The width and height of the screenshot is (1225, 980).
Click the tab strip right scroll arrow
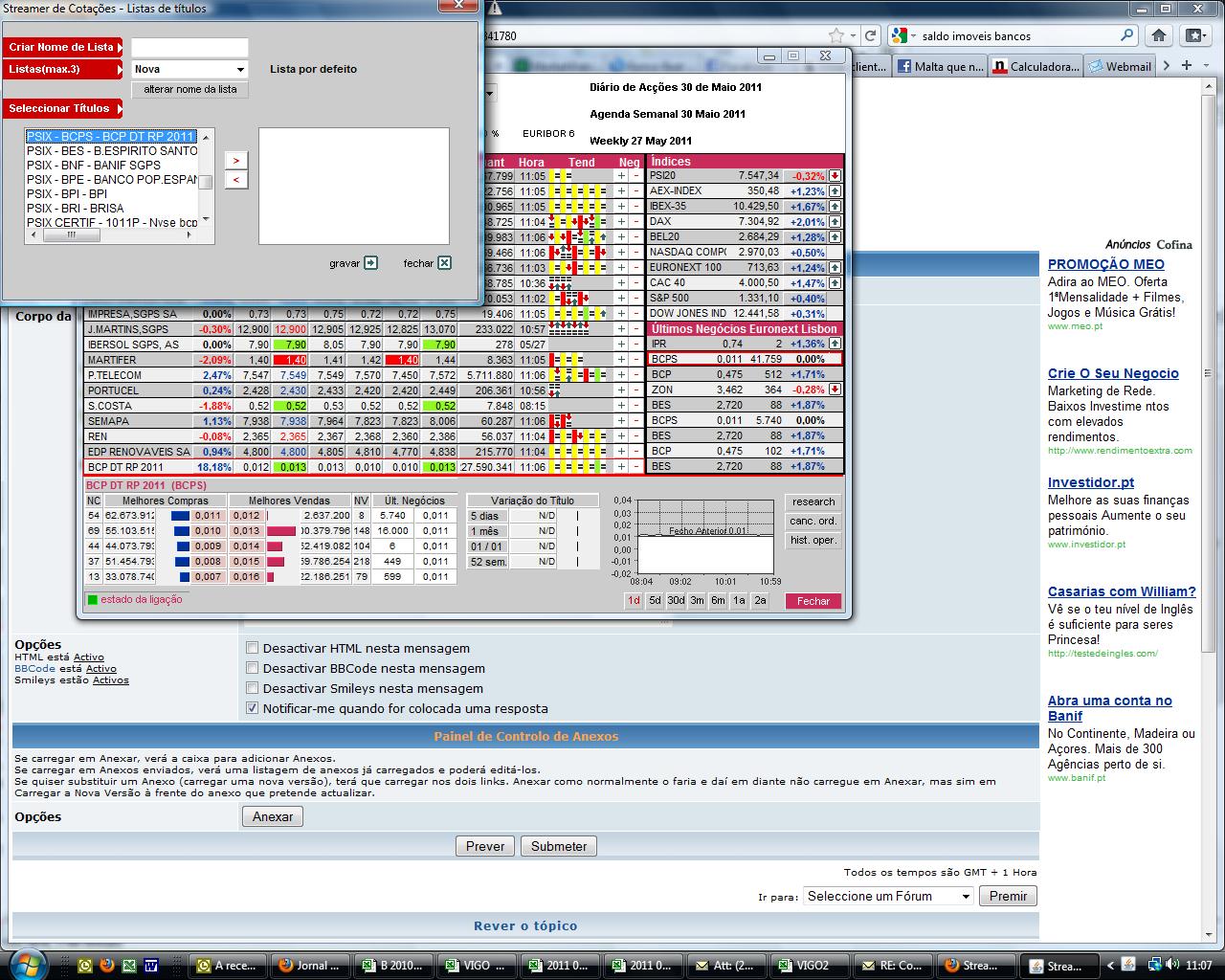[1166, 66]
